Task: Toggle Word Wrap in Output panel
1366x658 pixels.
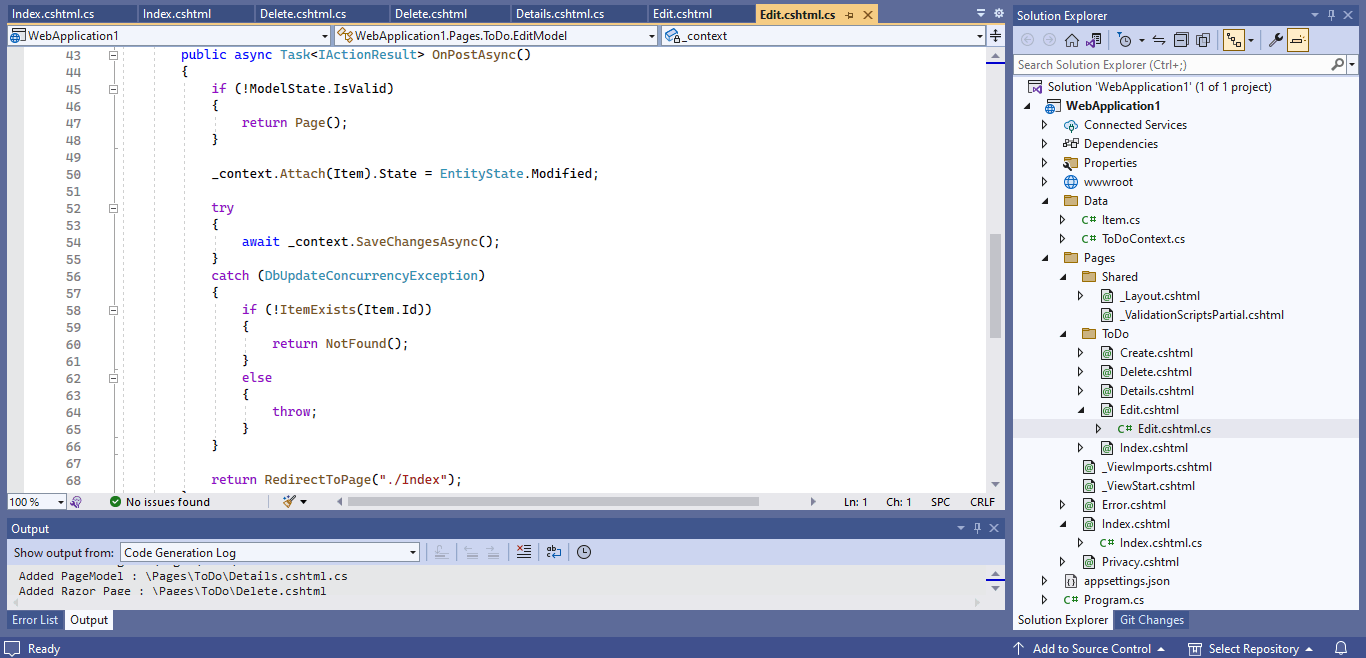Action: click(554, 552)
